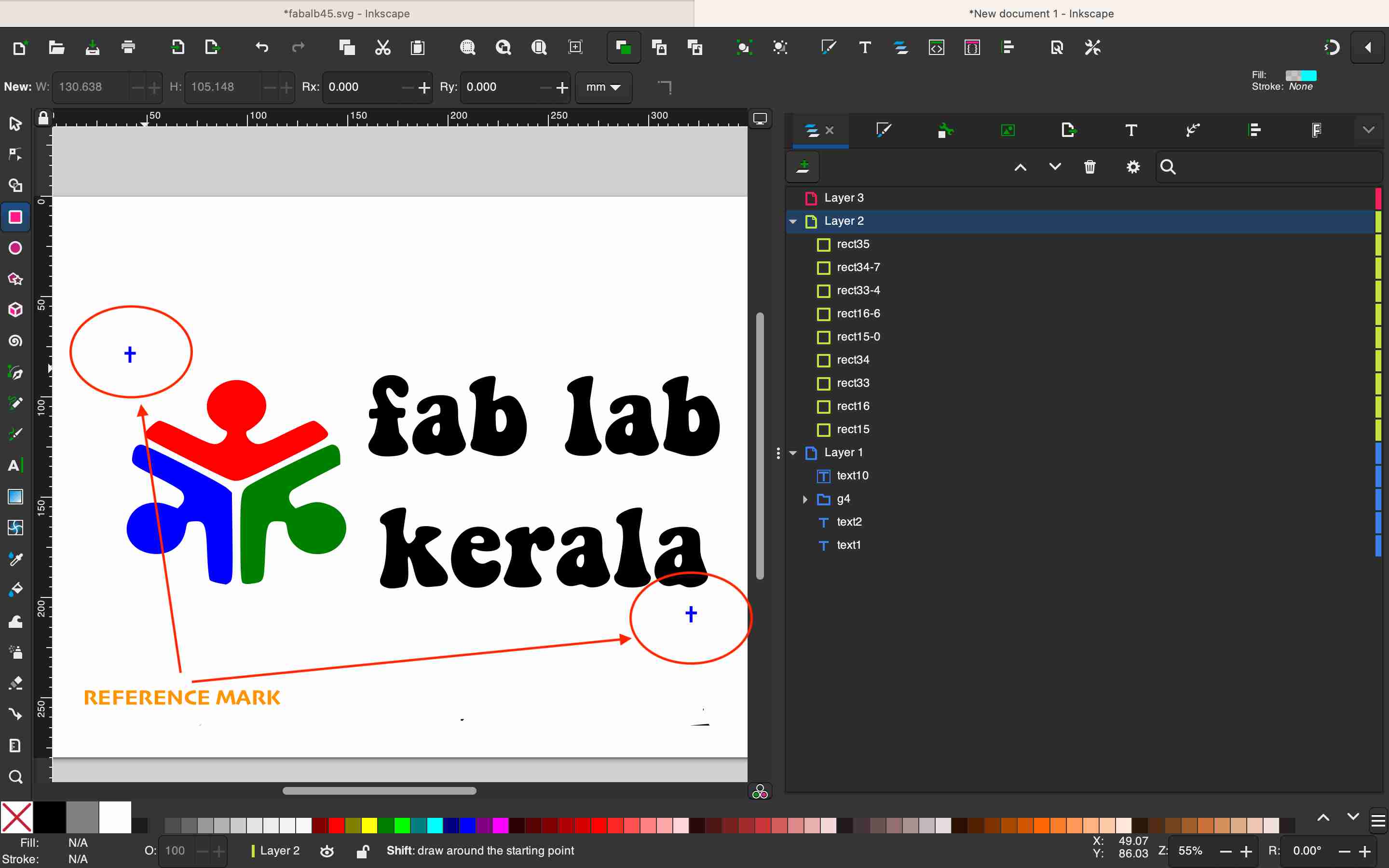
Task: Click the Print icon
Action: coord(129,48)
